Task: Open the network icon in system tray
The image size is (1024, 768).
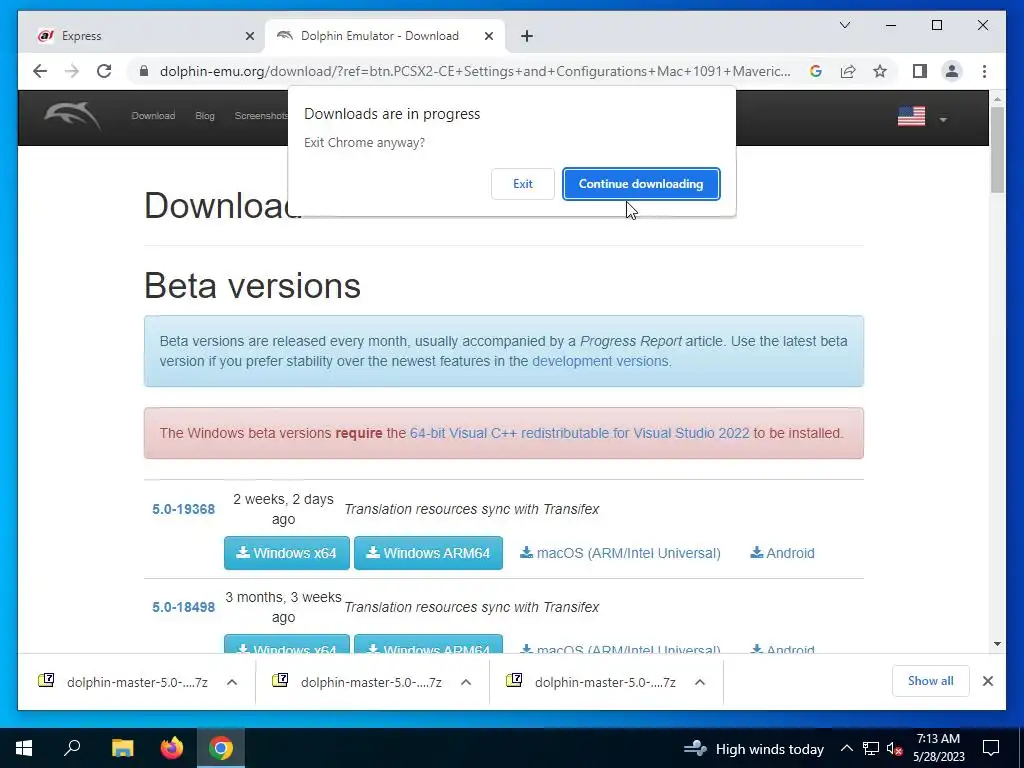Action: [x=871, y=748]
